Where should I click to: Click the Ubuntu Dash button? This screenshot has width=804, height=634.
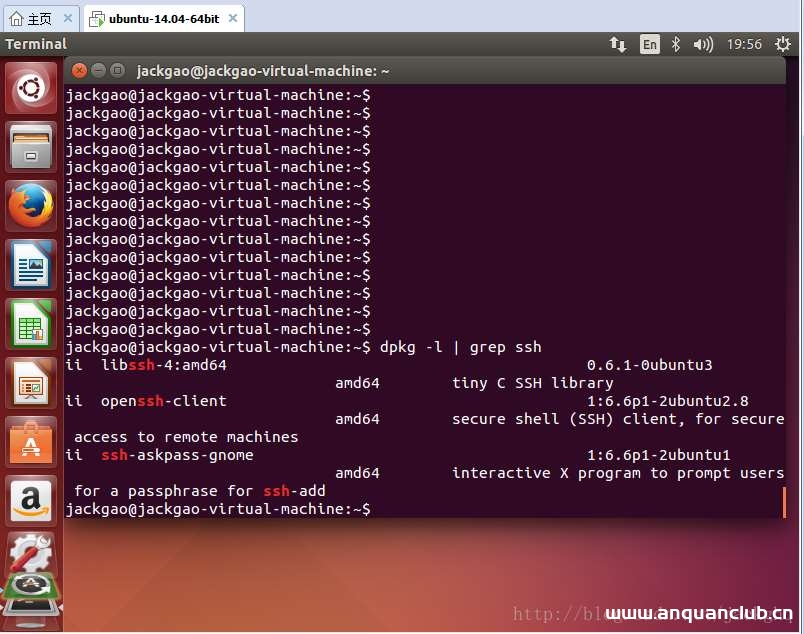pos(30,88)
